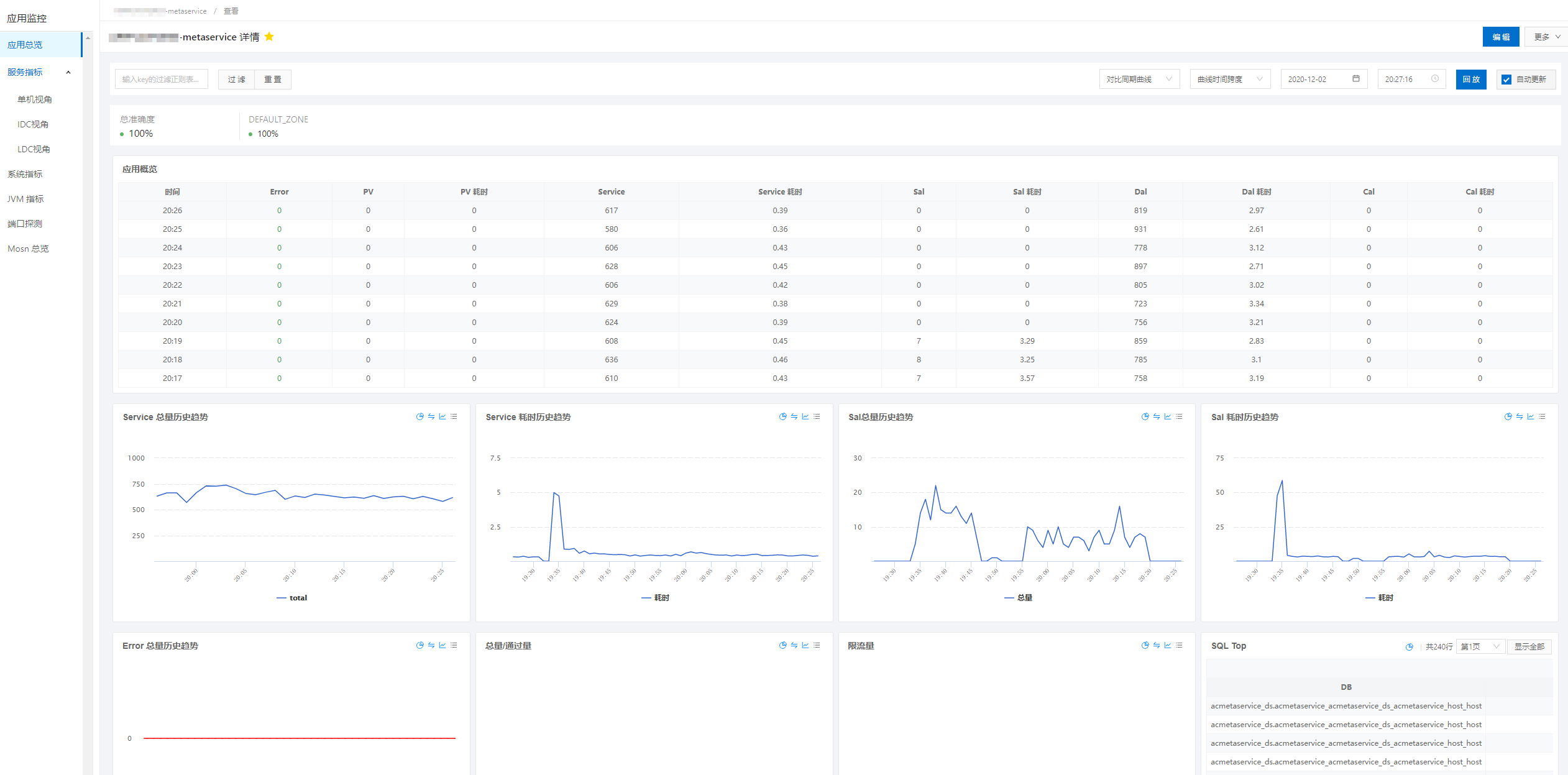Open pie view icon on Error 总量历史趋势
1568x775 pixels.
(420, 646)
